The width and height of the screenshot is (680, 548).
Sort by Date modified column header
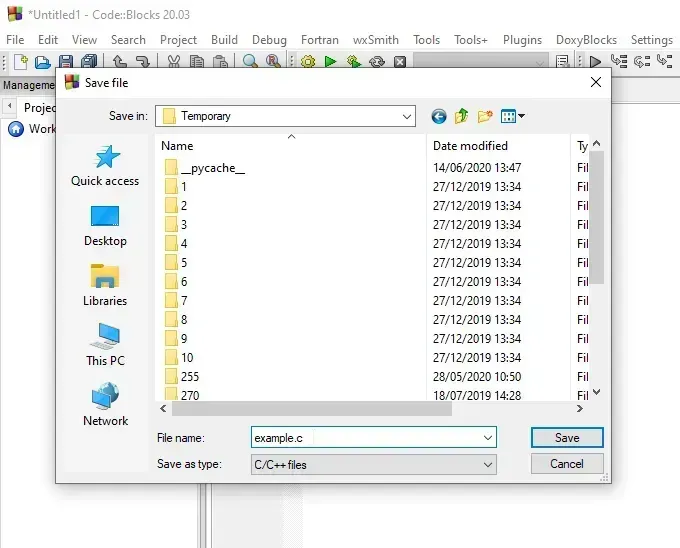(498, 146)
